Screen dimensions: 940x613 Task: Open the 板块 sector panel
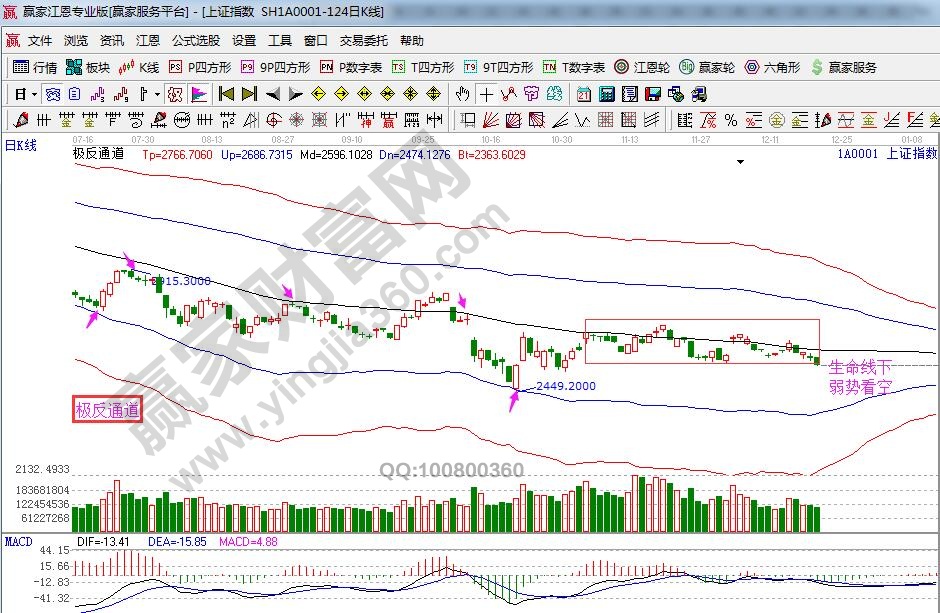click(x=87, y=67)
